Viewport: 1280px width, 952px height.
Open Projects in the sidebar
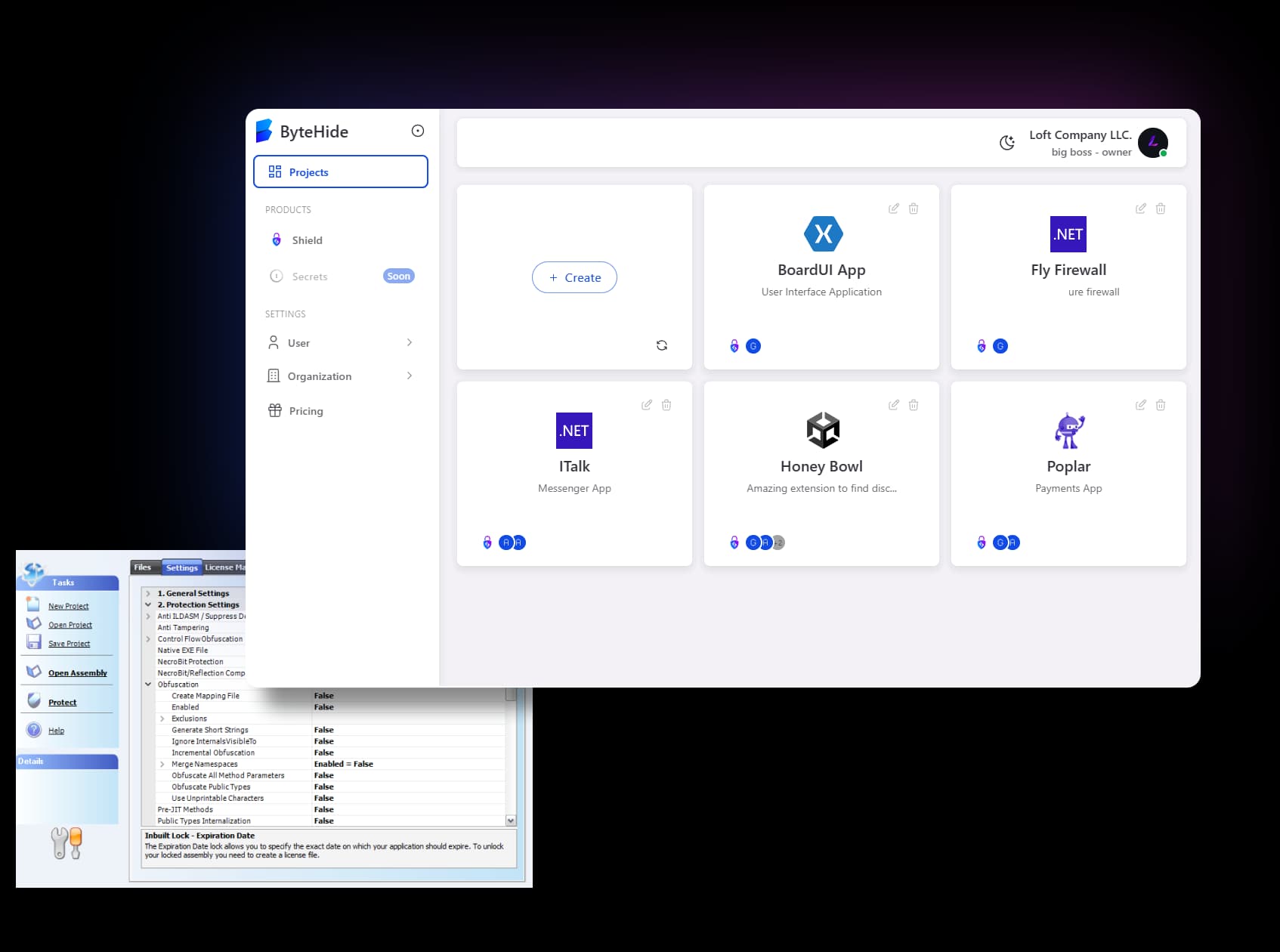coord(341,172)
